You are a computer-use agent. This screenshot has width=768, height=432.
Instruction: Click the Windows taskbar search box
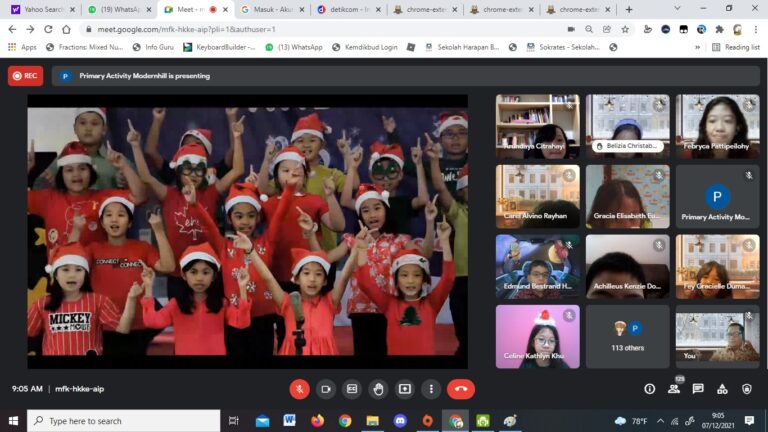point(123,421)
